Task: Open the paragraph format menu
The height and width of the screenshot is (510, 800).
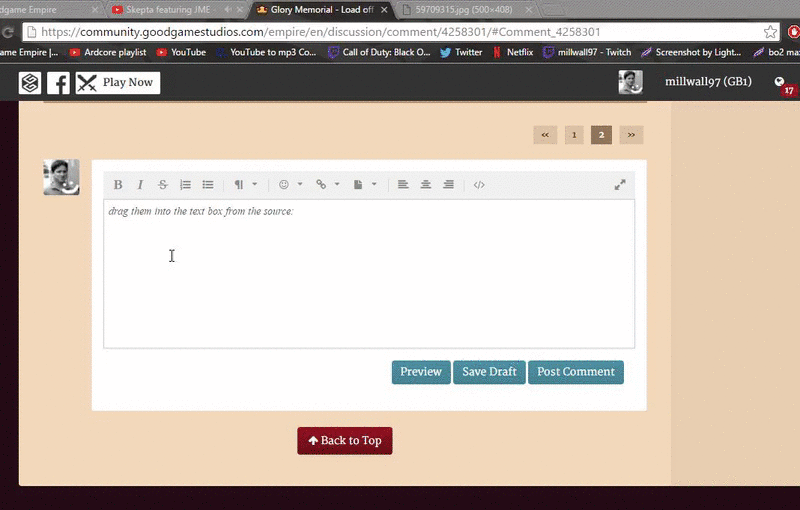Action: (x=245, y=185)
